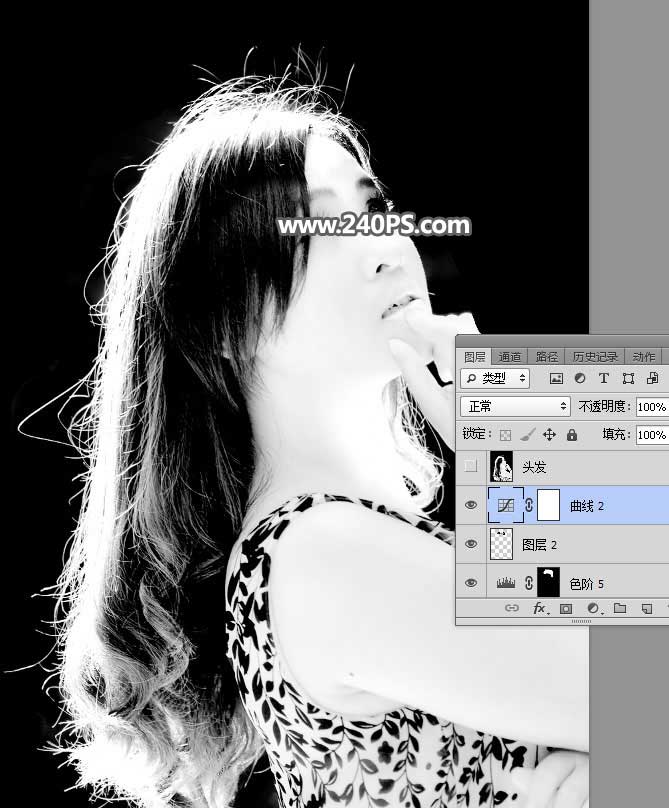669x808 pixels.
Task: Toggle lock position icon
Action: point(549,435)
